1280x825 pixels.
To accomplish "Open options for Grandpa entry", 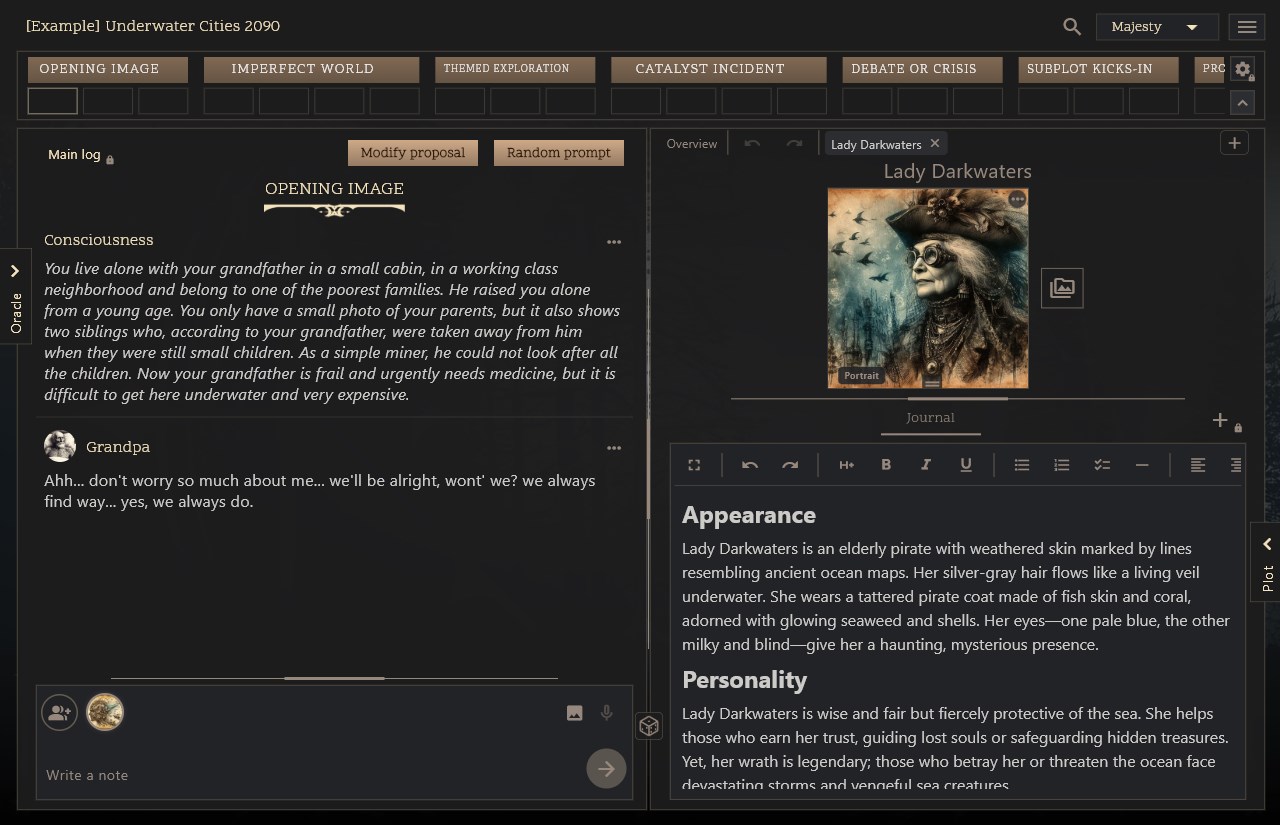I will (614, 448).
